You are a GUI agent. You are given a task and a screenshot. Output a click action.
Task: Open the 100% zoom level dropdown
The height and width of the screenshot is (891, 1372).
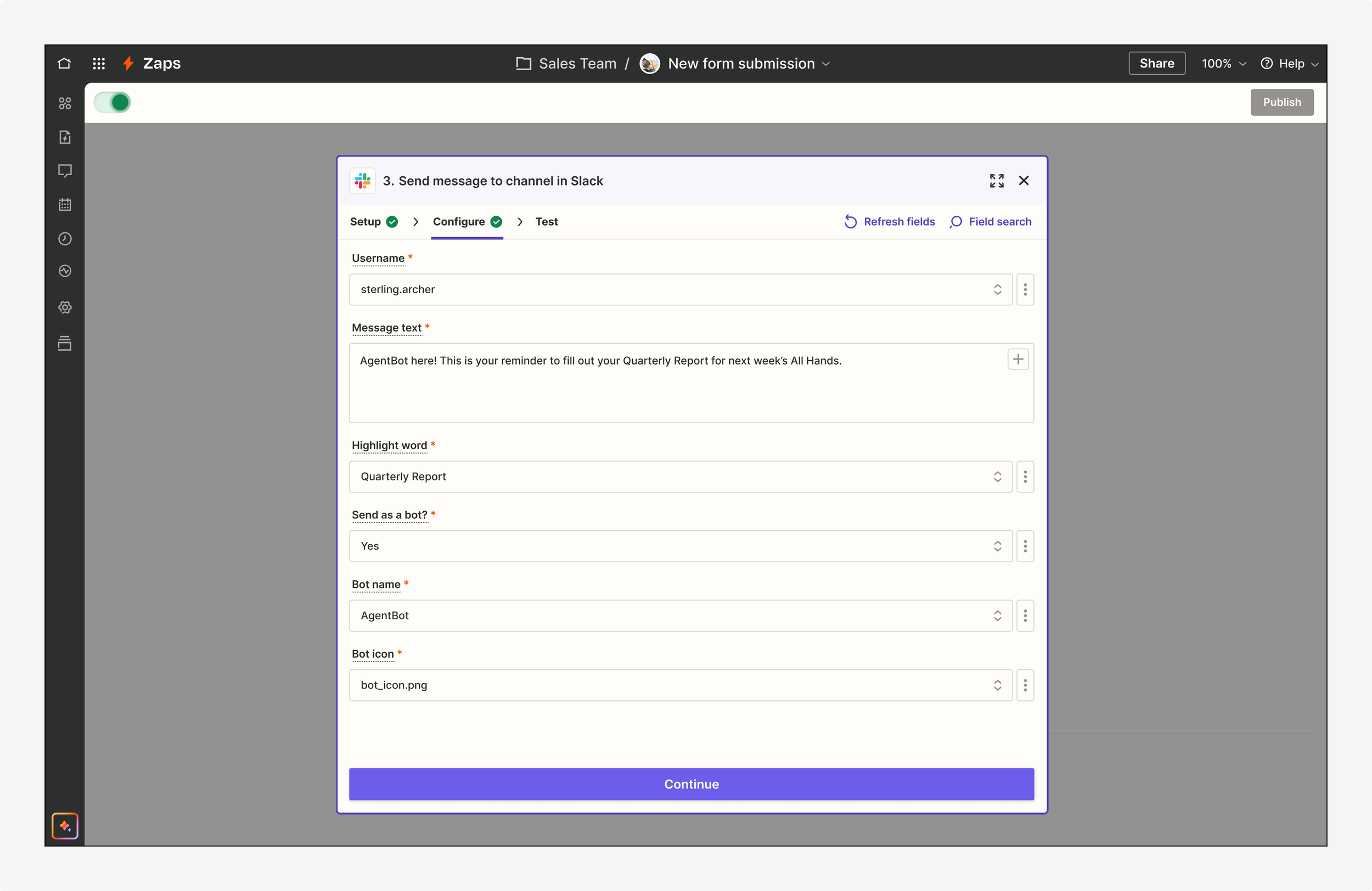coord(1223,64)
